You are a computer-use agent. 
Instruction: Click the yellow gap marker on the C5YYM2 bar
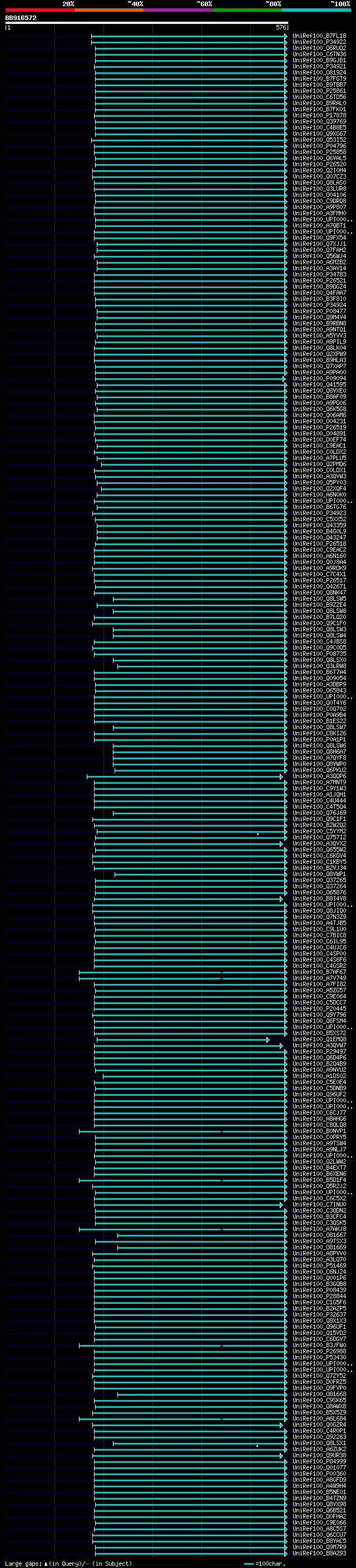pyautogui.click(x=258, y=833)
